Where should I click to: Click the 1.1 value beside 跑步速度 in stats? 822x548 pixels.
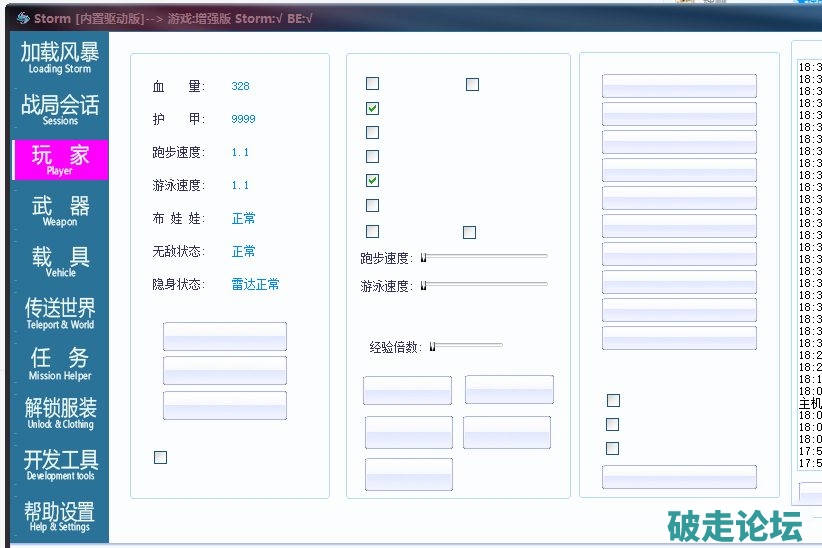pos(240,152)
